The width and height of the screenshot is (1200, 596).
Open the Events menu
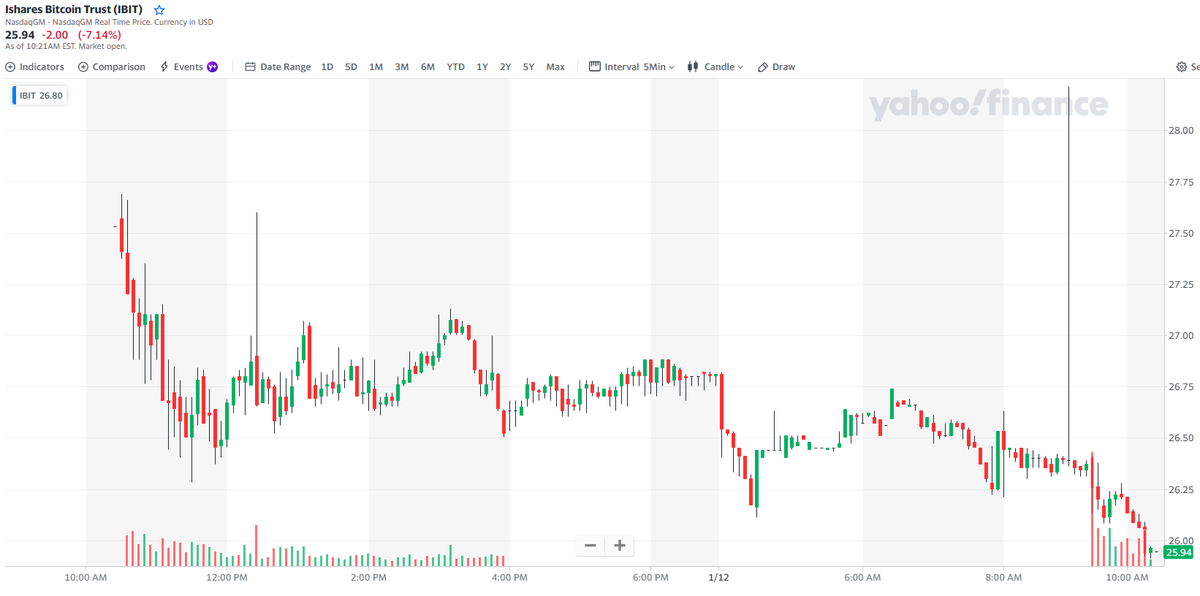[x=188, y=67]
